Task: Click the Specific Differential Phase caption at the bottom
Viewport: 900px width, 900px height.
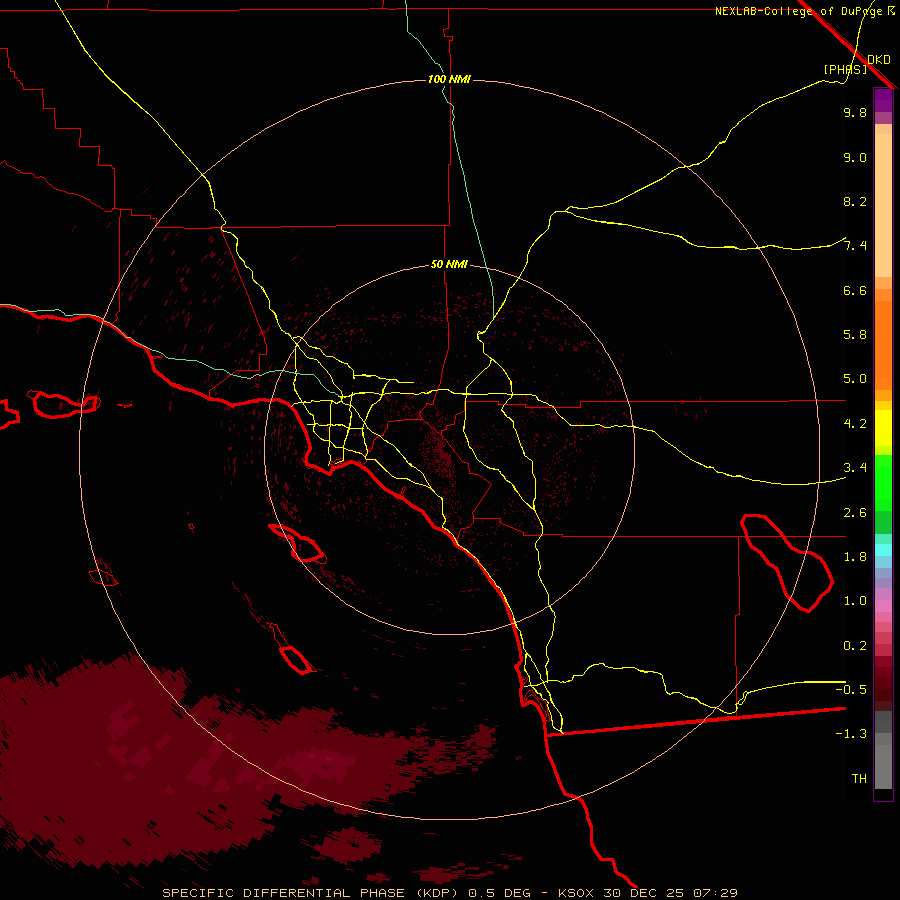Action: point(450,892)
